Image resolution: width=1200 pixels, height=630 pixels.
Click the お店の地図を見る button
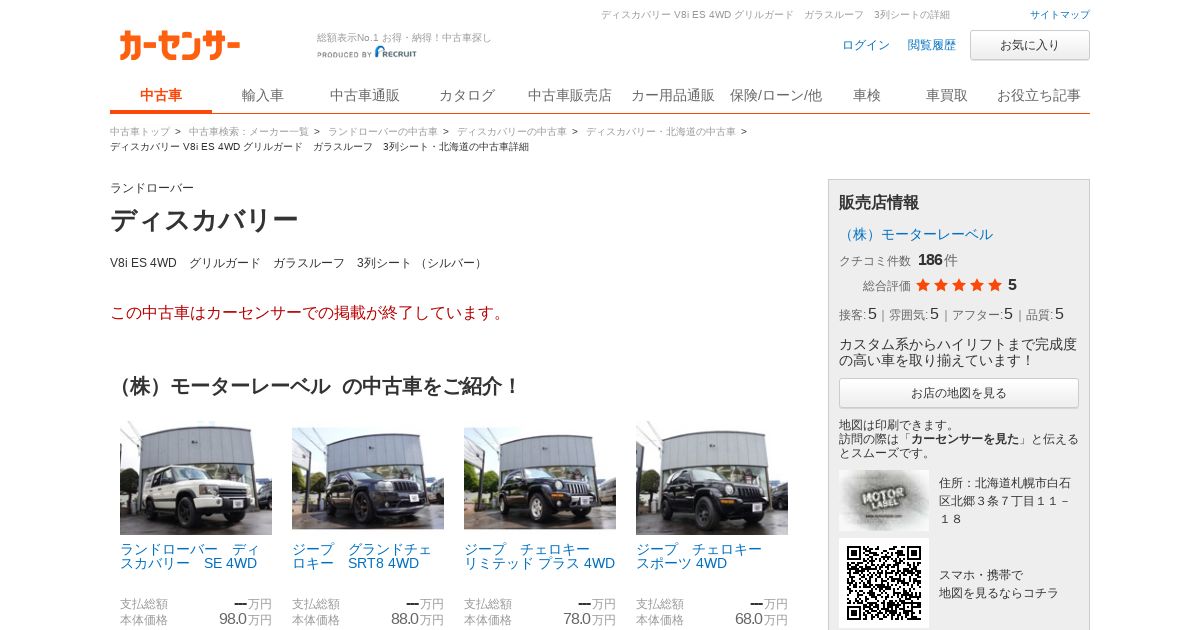click(959, 393)
